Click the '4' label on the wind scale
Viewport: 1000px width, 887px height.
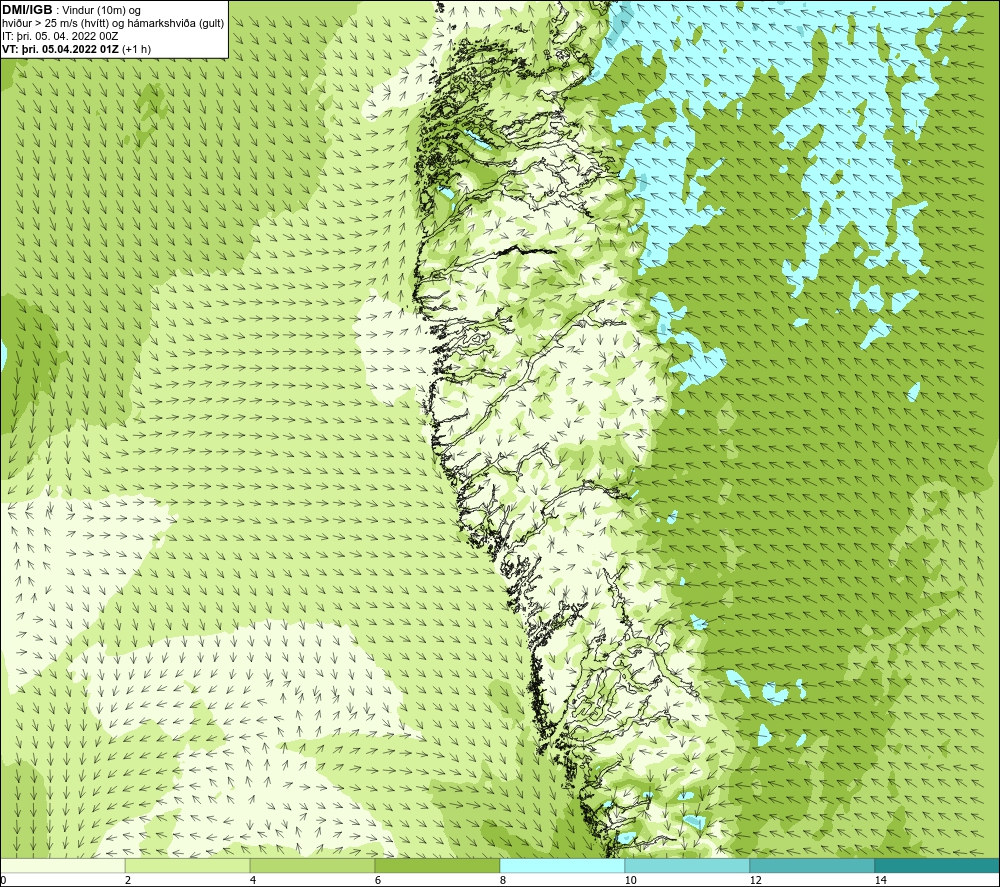tap(253, 881)
